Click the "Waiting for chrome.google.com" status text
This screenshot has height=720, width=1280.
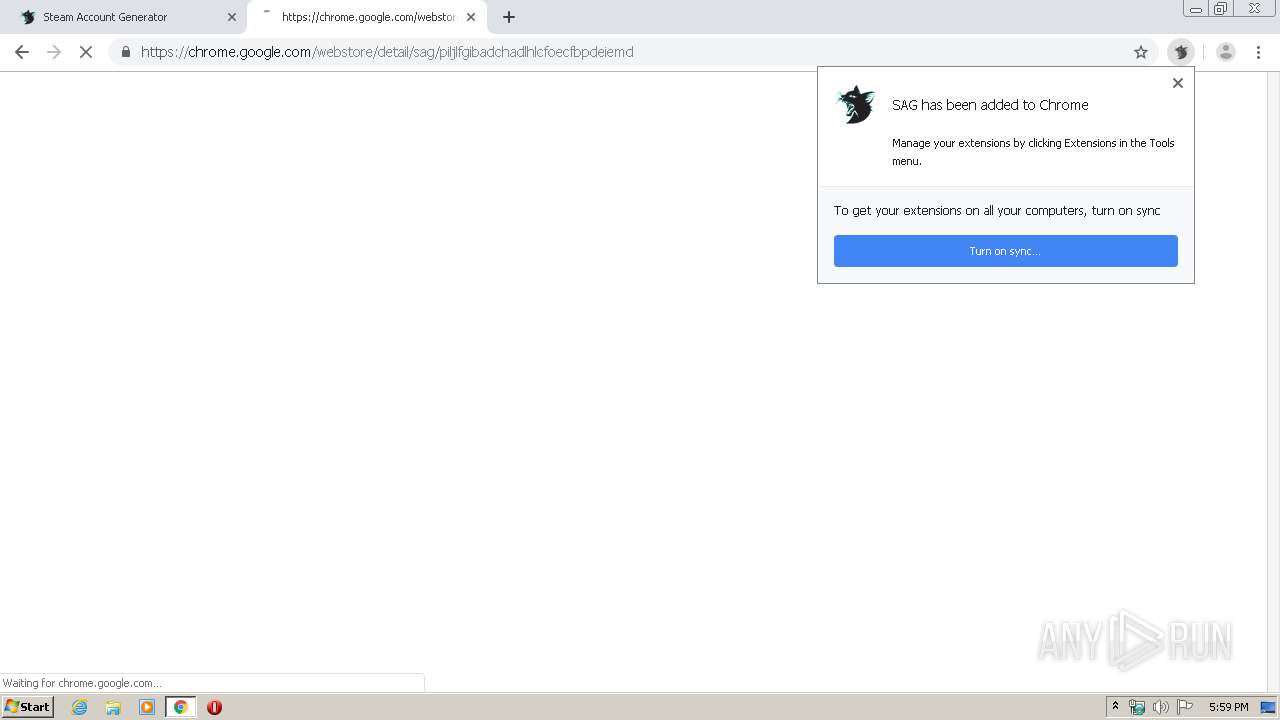pyautogui.click(x=82, y=683)
